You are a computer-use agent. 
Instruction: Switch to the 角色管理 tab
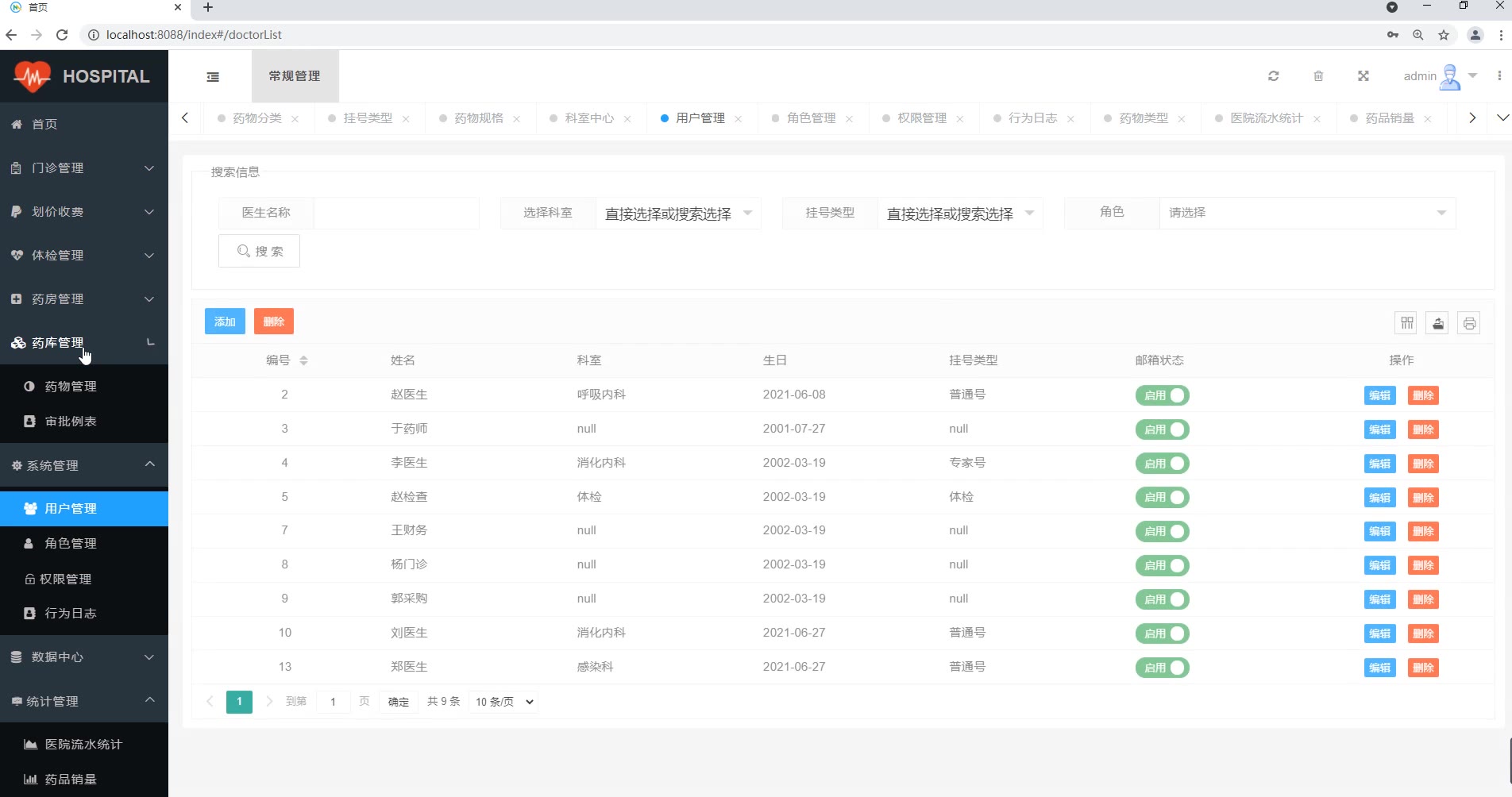click(811, 118)
